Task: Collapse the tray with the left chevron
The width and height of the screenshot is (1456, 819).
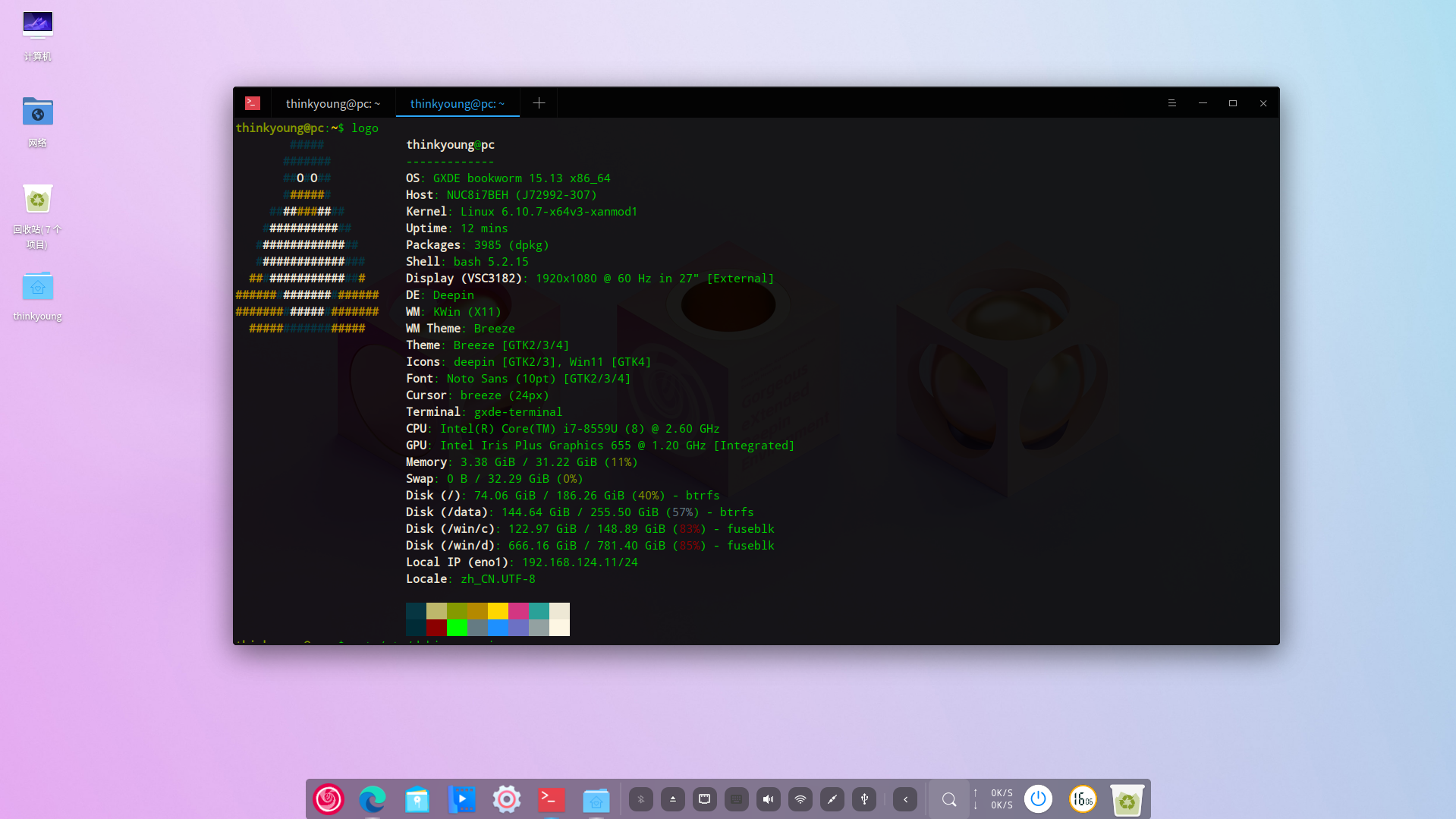Action: click(905, 799)
